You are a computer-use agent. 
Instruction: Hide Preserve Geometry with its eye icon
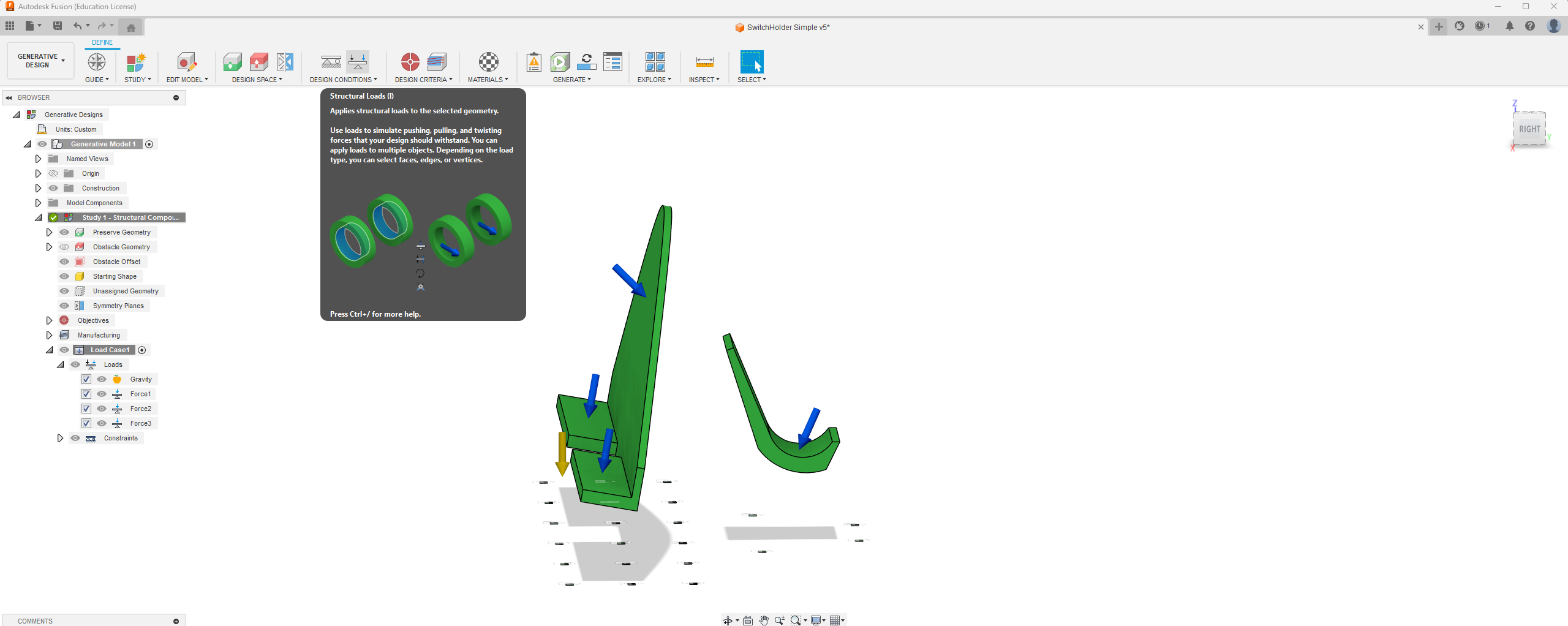pyautogui.click(x=64, y=232)
